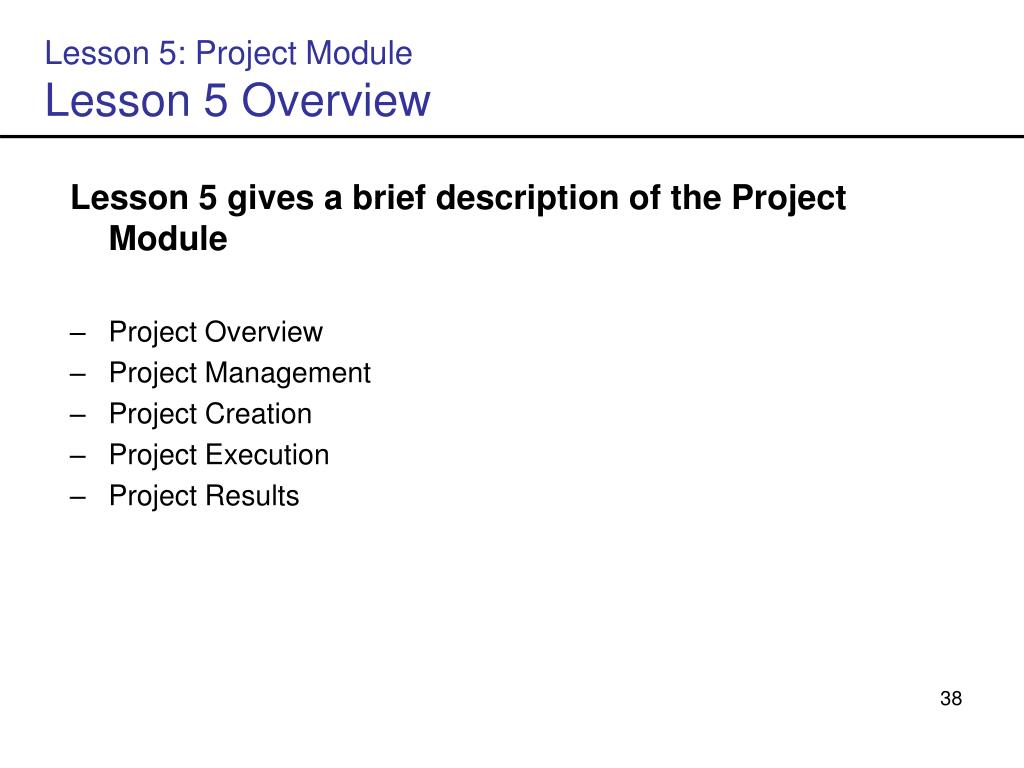
Task: Click the 'Project Results' bullet text
Action: 204,496
